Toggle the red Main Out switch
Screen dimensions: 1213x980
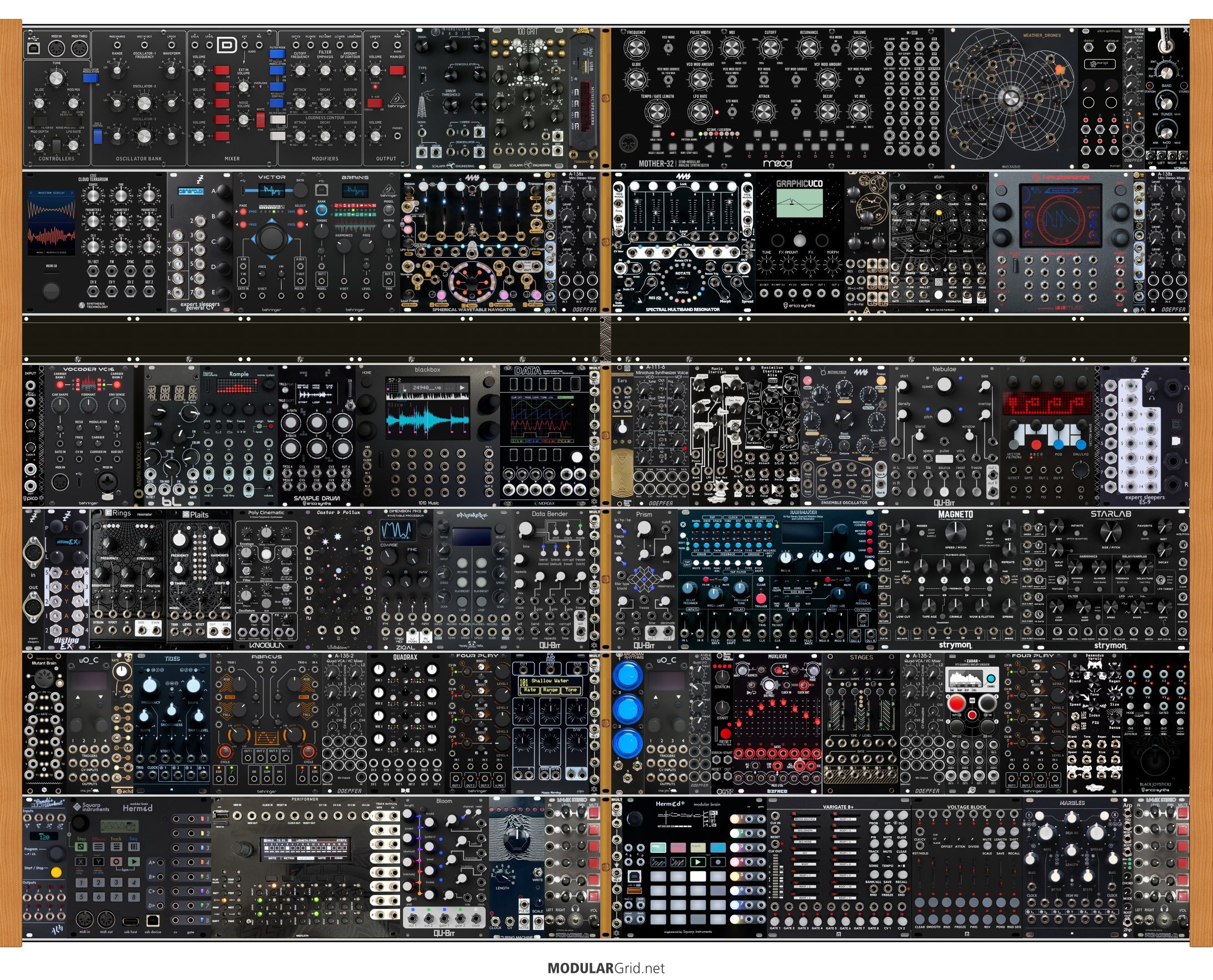click(397, 71)
